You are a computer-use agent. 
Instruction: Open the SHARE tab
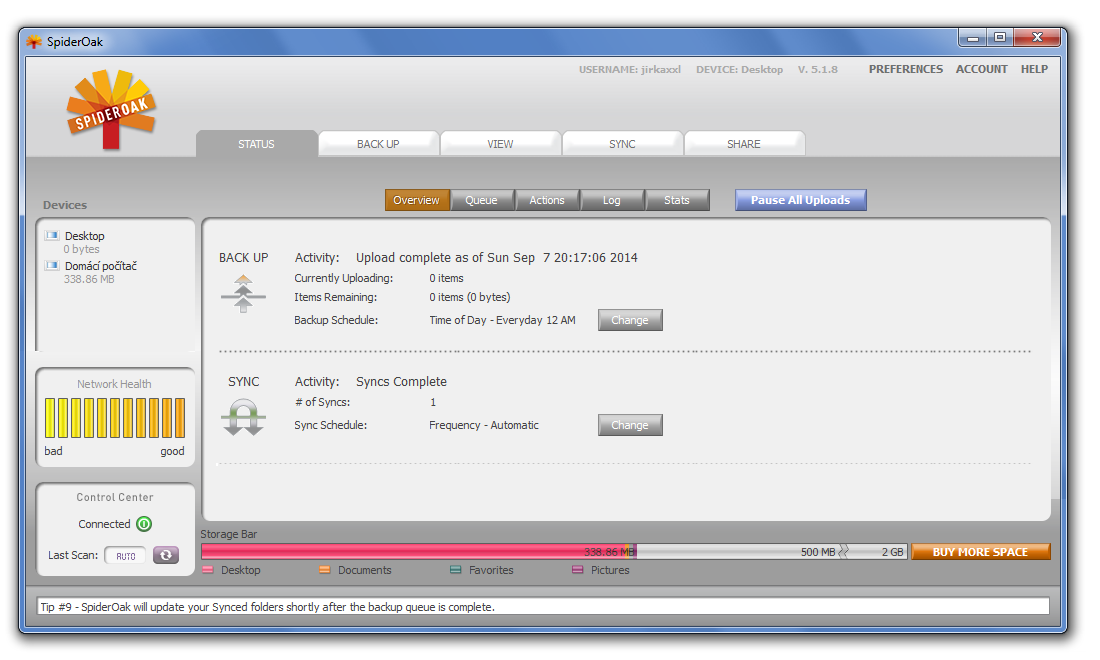(744, 144)
